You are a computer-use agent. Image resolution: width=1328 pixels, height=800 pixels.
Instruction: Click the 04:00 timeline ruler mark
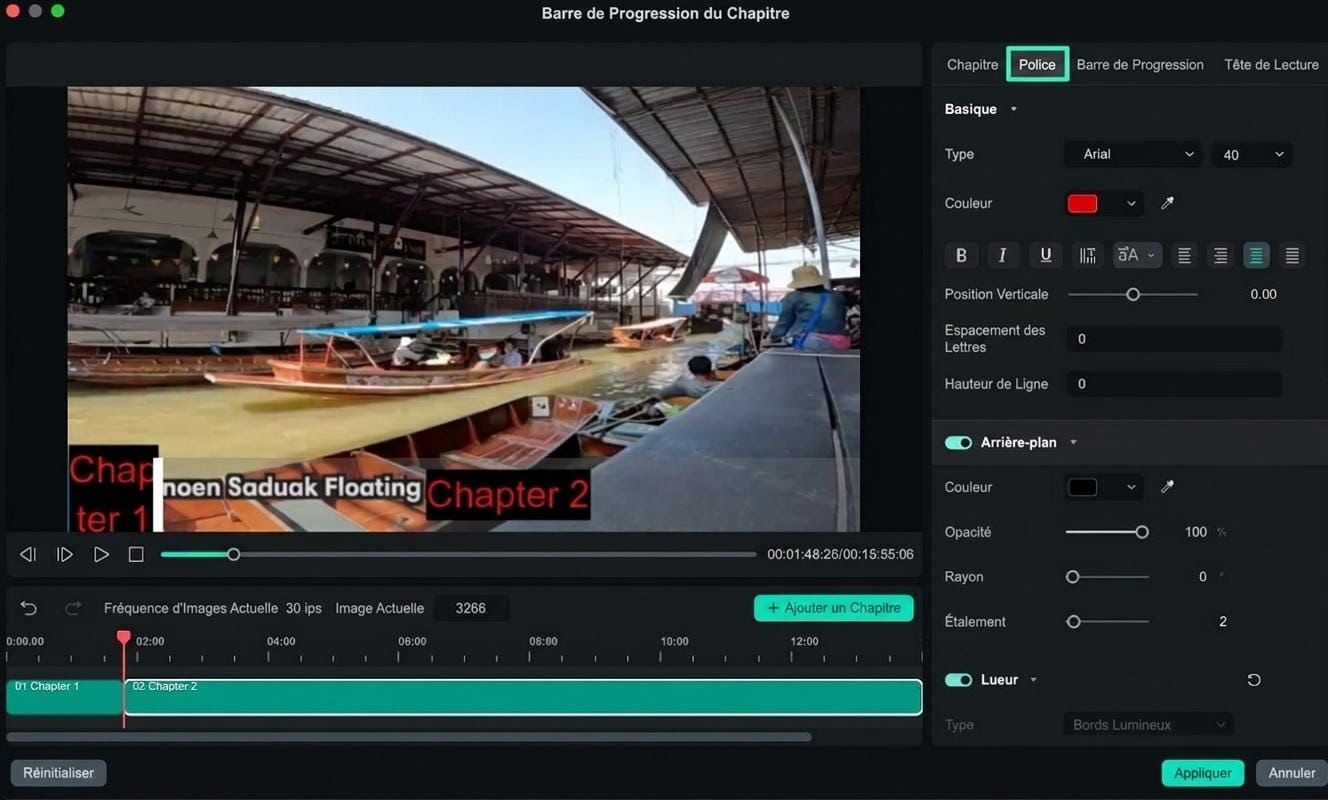pyautogui.click(x=281, y=641)
